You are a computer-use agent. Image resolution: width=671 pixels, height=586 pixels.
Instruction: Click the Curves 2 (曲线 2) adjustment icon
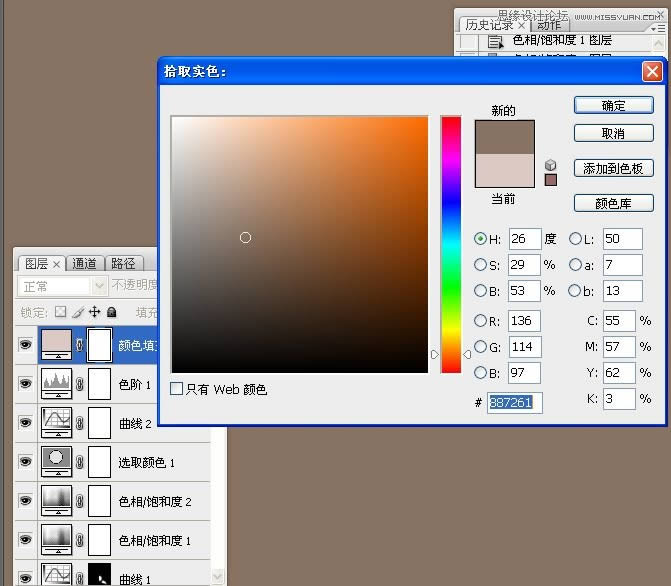click(x=56, y=422)
